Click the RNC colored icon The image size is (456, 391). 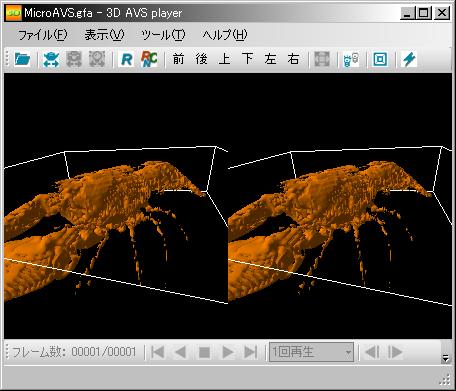coord(149,59)
